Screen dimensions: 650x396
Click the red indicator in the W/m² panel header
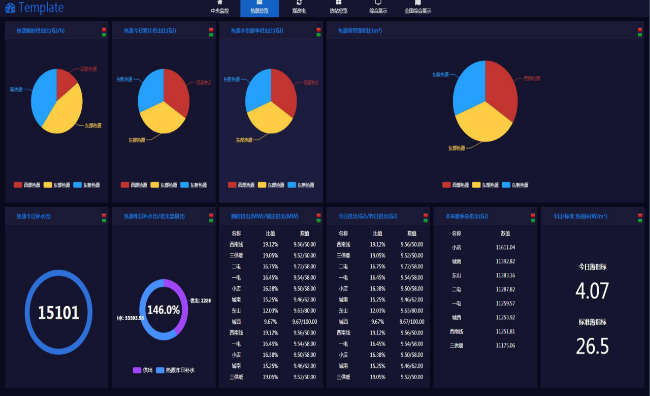pos(640,215)
